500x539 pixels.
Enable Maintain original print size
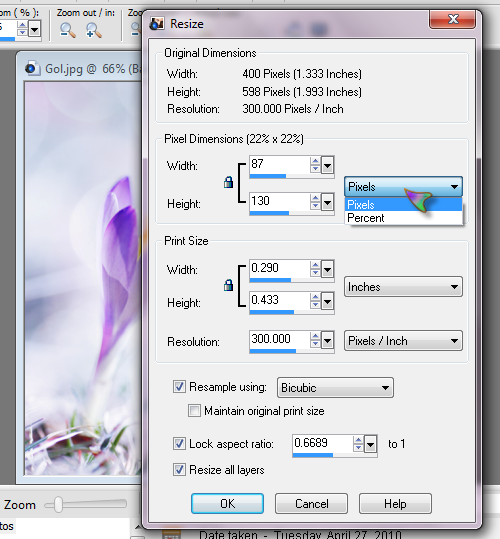pyautogui.click(x=194, y=411)
